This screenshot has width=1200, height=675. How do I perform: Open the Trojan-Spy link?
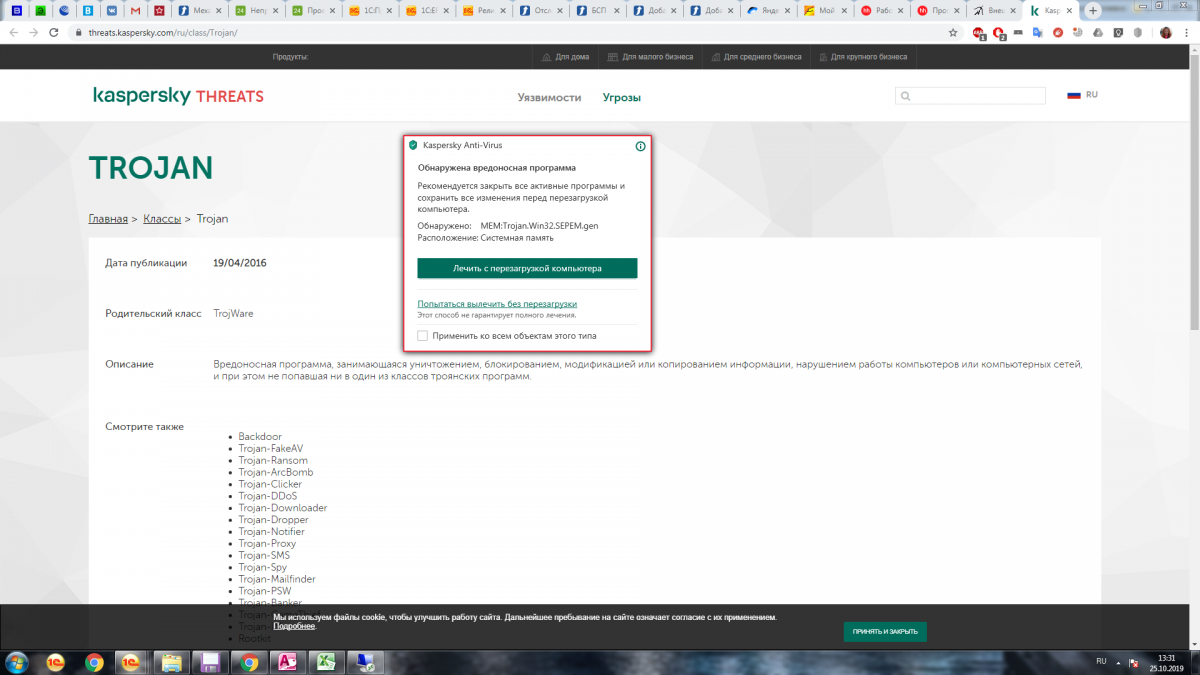tap(262, 567)
